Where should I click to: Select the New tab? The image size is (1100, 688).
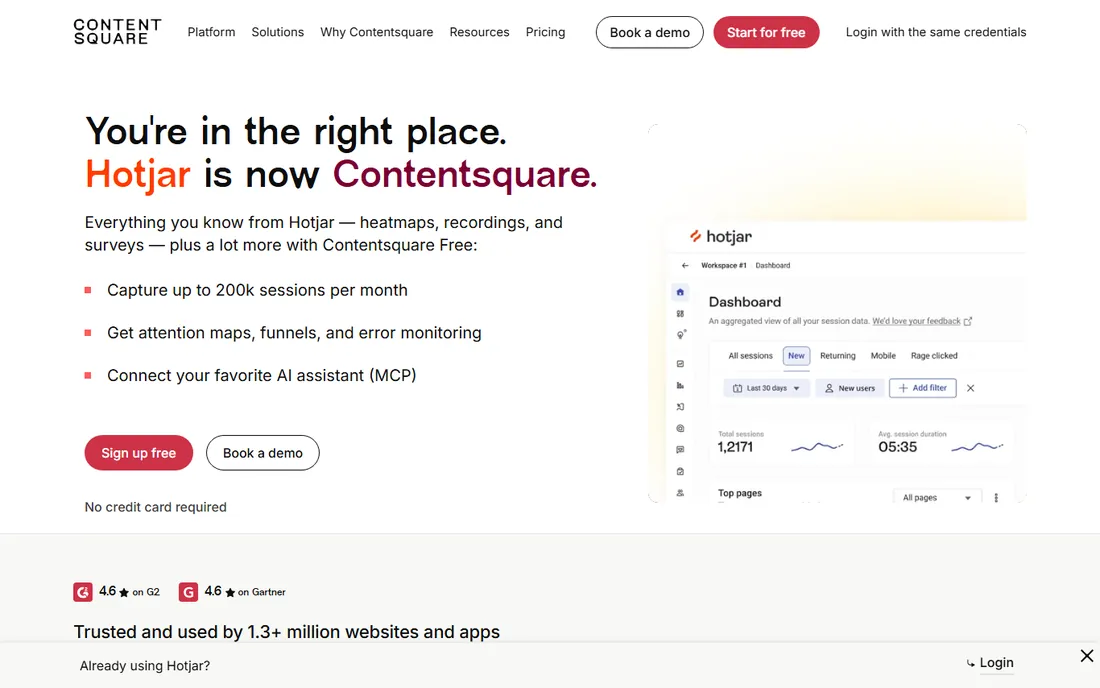[796, 356]
